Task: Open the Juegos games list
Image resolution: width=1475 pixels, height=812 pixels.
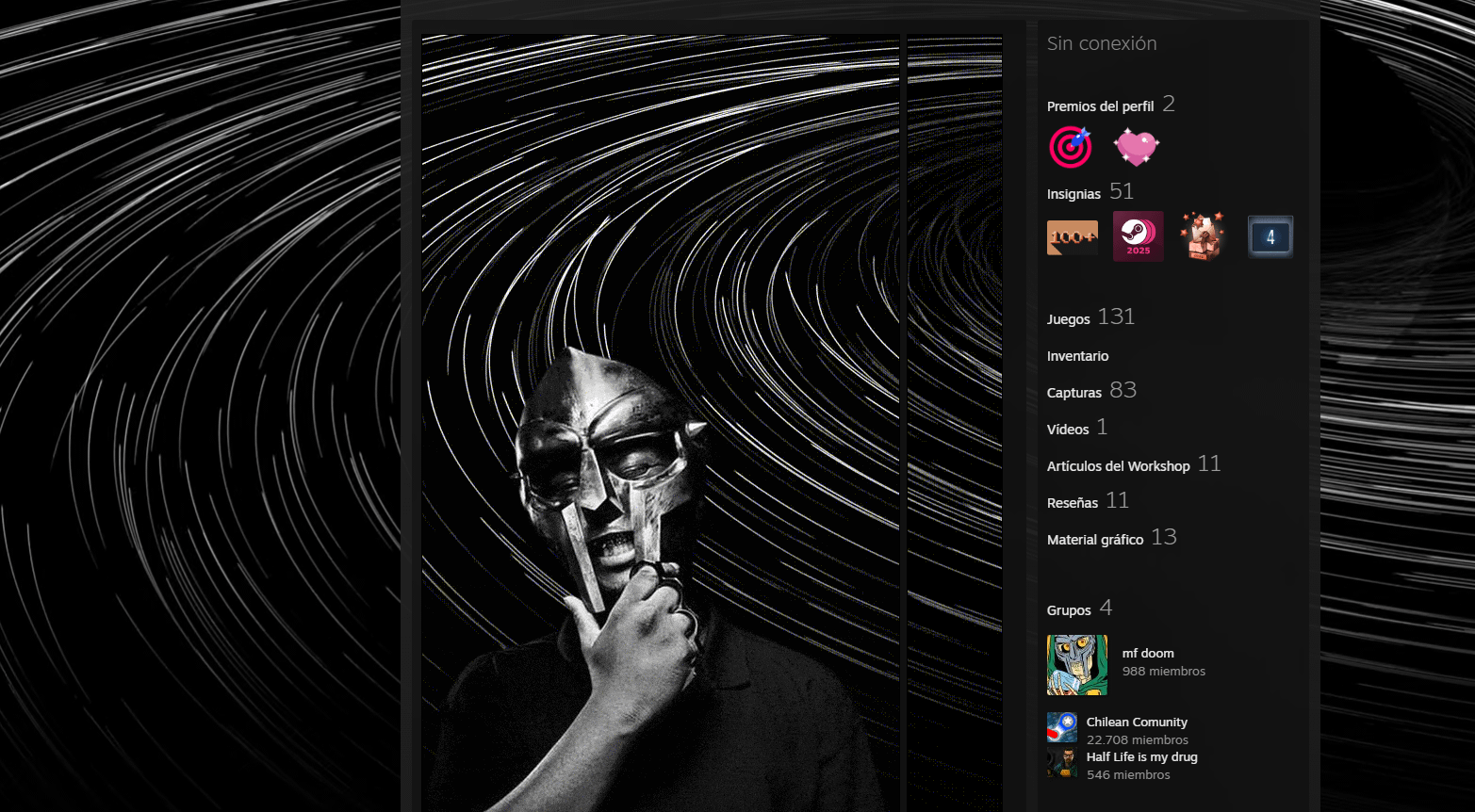Action: pos(1068,319)
